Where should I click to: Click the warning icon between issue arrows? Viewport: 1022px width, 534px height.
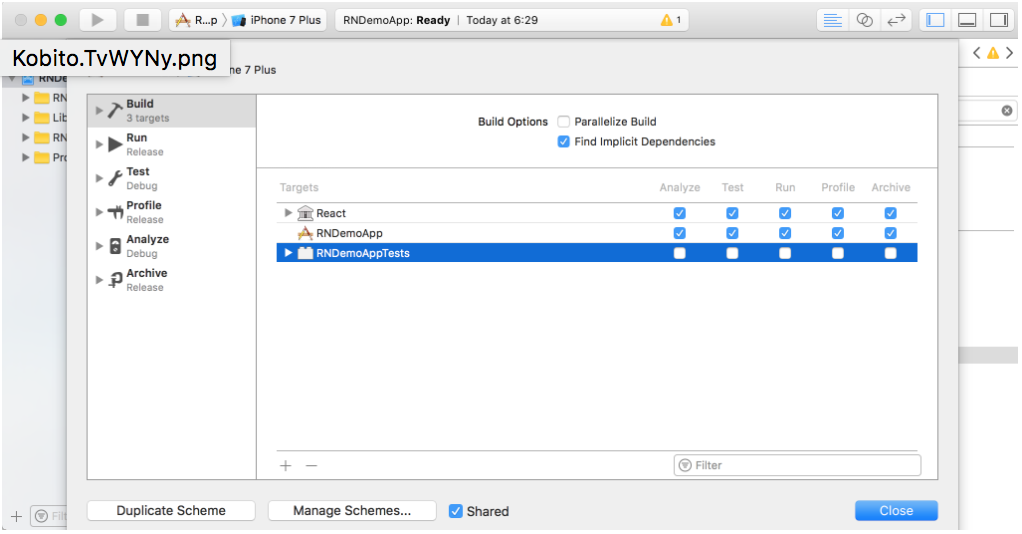click(x=993, y=53)
